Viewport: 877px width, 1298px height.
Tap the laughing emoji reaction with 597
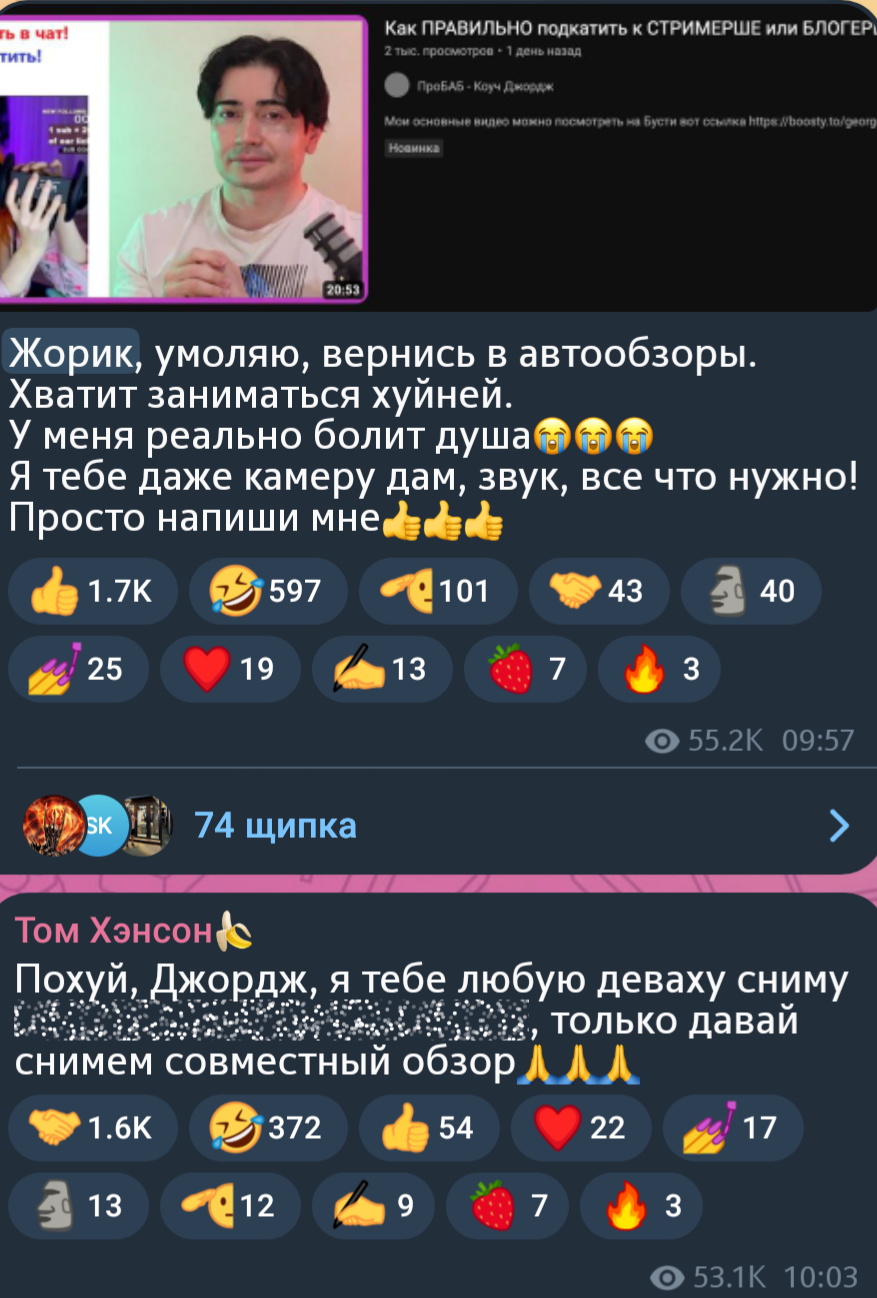tap(267, 592)
